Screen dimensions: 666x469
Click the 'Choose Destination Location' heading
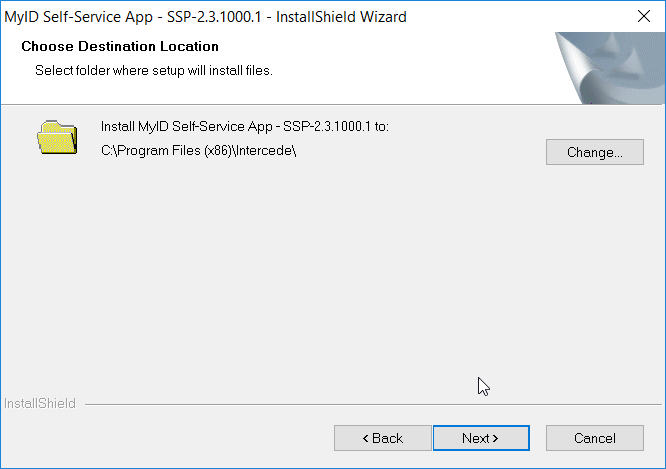pos(120,46)
